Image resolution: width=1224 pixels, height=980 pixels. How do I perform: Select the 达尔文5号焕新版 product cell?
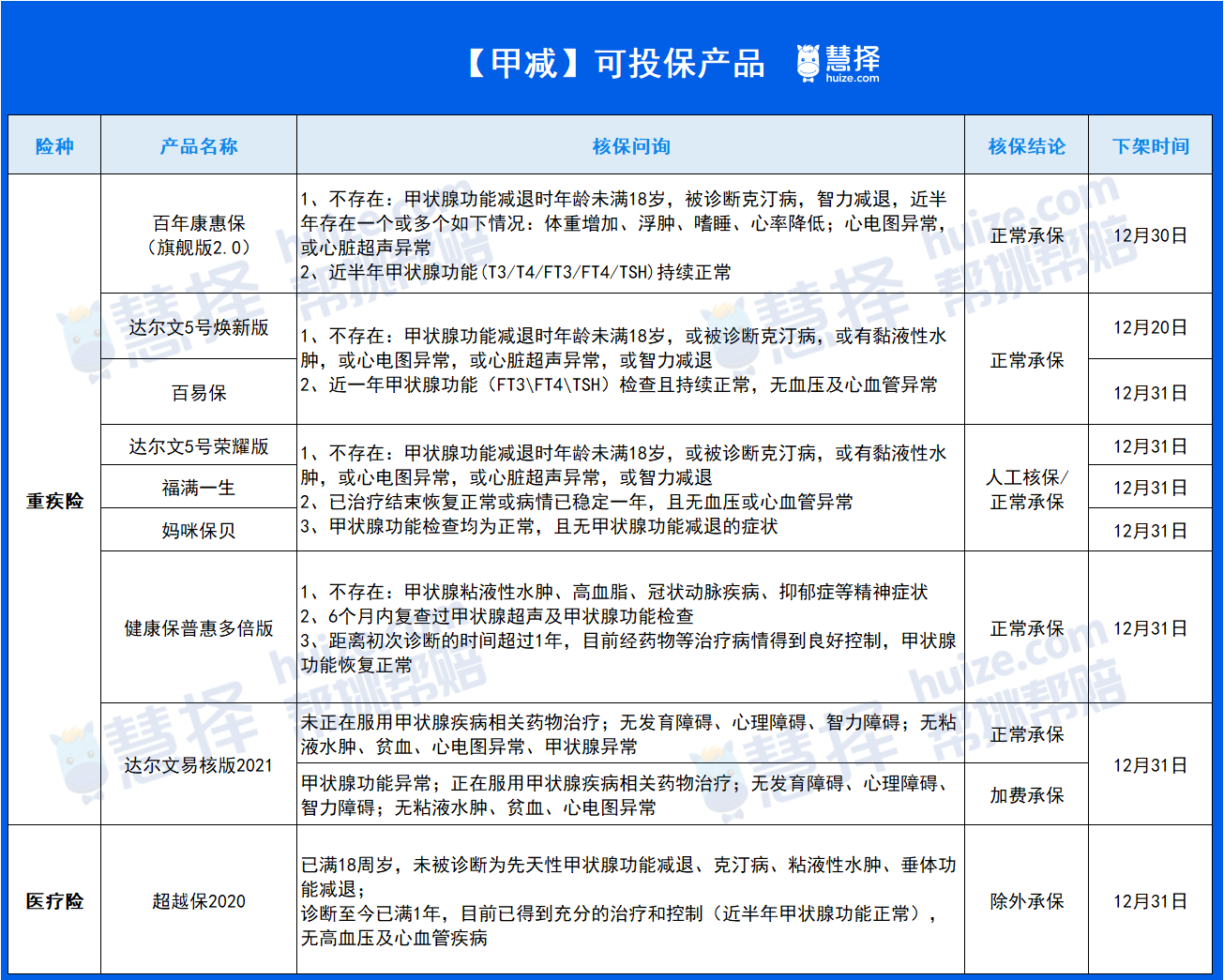coord(199,327)
